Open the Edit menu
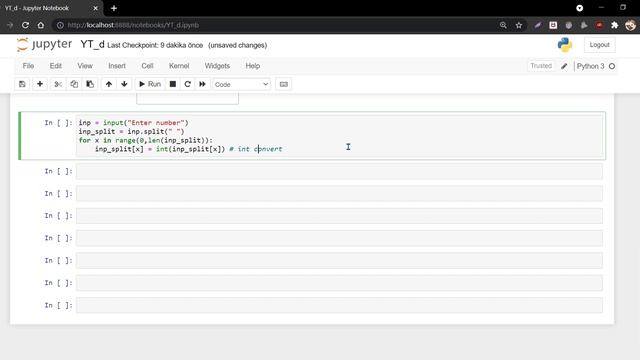640x360 pixels. point(56,66)
